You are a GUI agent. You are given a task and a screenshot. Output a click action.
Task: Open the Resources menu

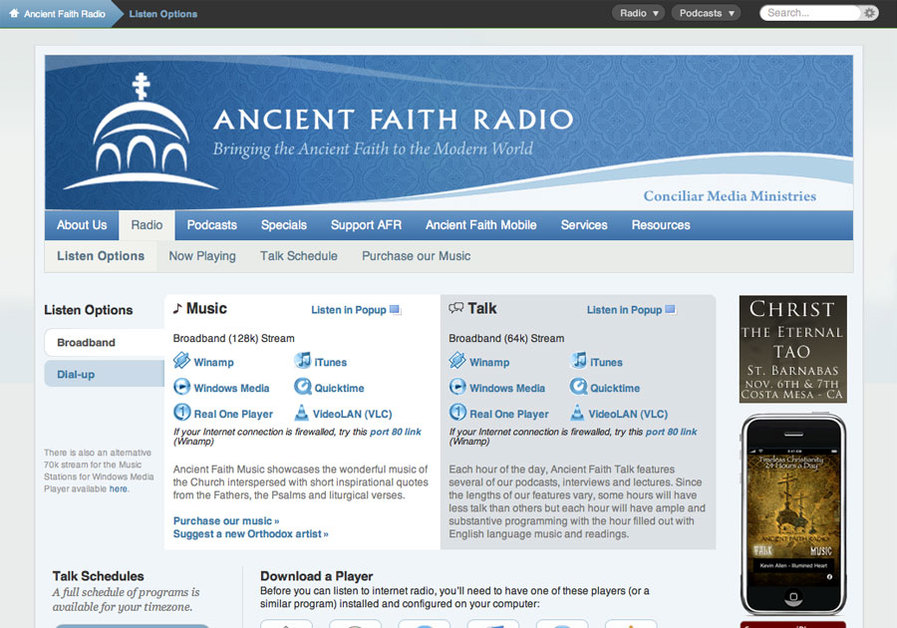tap(661, 225)
